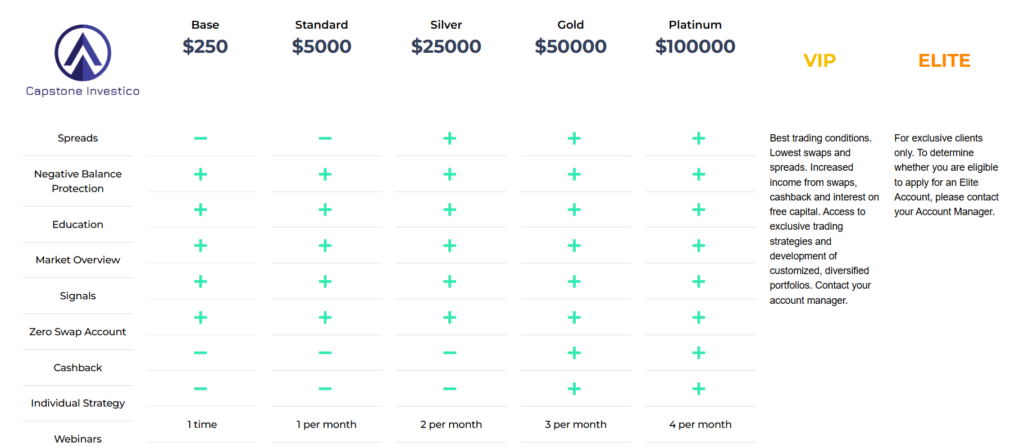This screenshot has width=1024, height=447.
Task: Open the Platinum $100000 plan heading
Action: [x=695, y=37]
